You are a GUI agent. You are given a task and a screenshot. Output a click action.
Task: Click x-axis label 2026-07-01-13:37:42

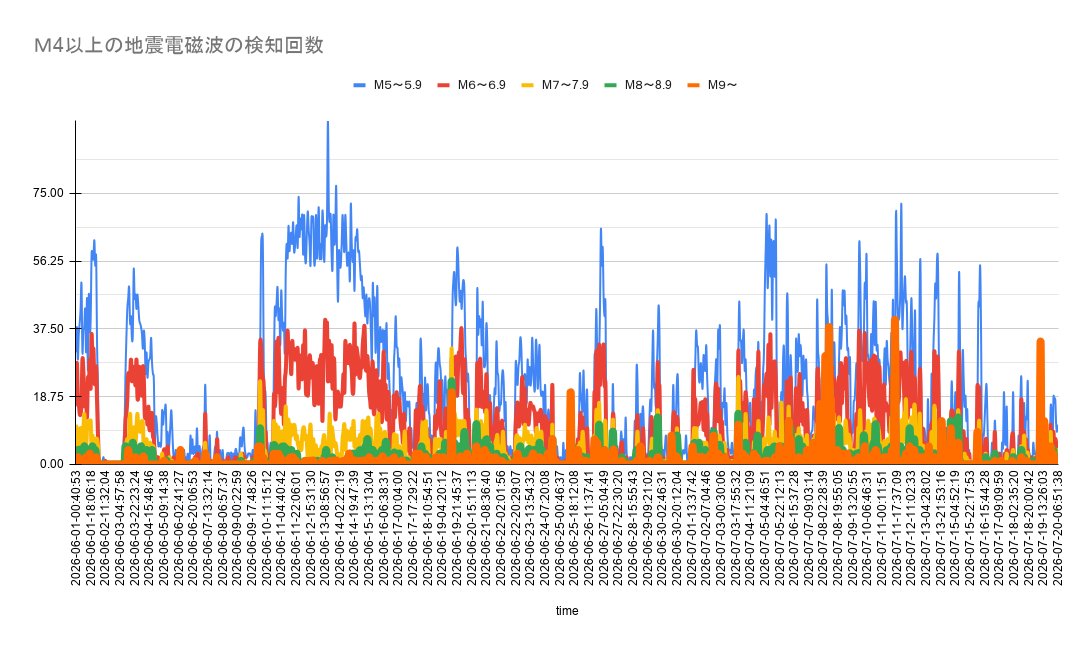(692, 528)
